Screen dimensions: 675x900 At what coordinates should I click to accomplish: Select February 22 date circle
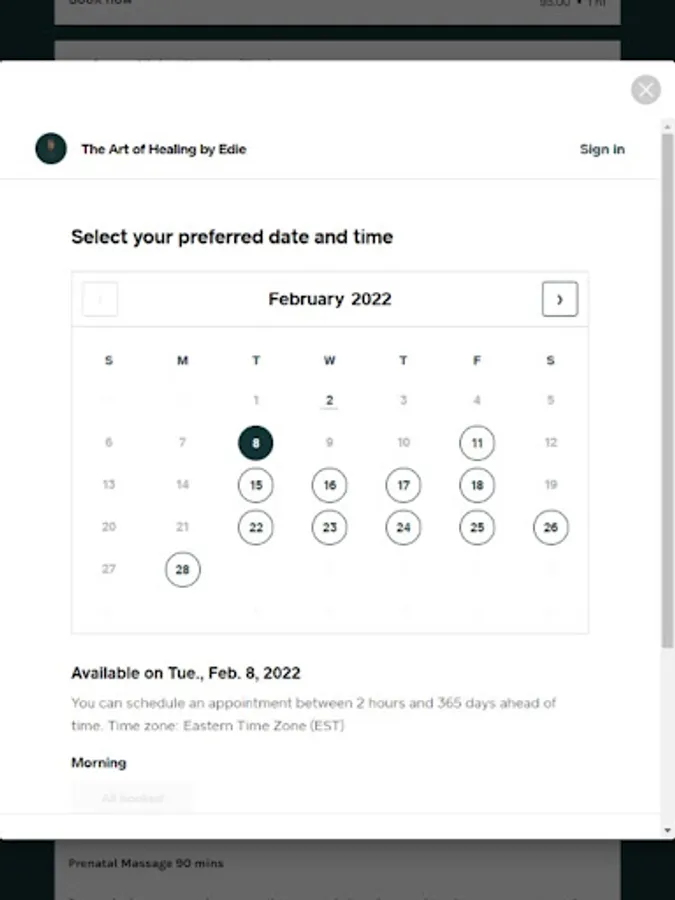[x=256, y=527]
